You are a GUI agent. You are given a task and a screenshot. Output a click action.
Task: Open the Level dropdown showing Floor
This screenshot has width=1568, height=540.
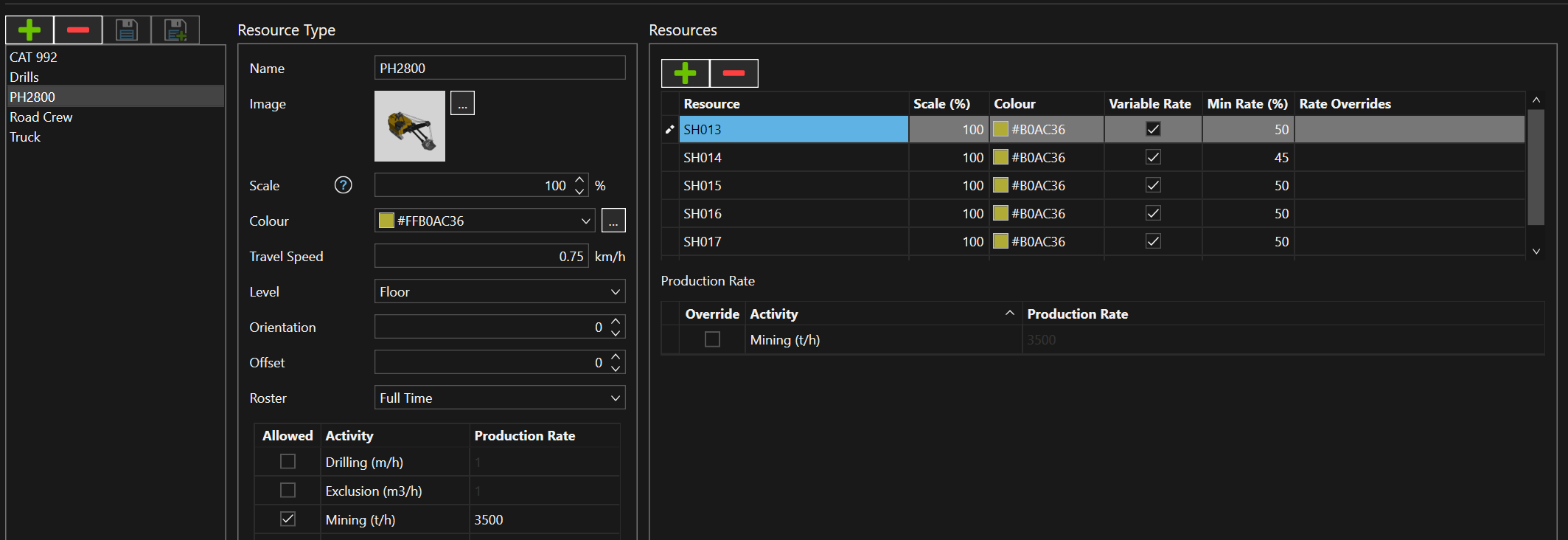tap(499, 291)
